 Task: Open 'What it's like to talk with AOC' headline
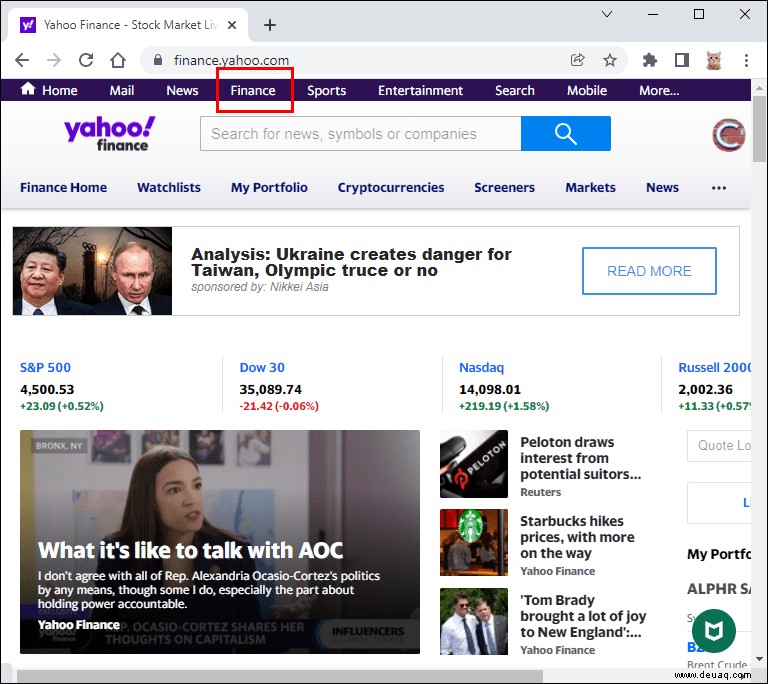191,550
